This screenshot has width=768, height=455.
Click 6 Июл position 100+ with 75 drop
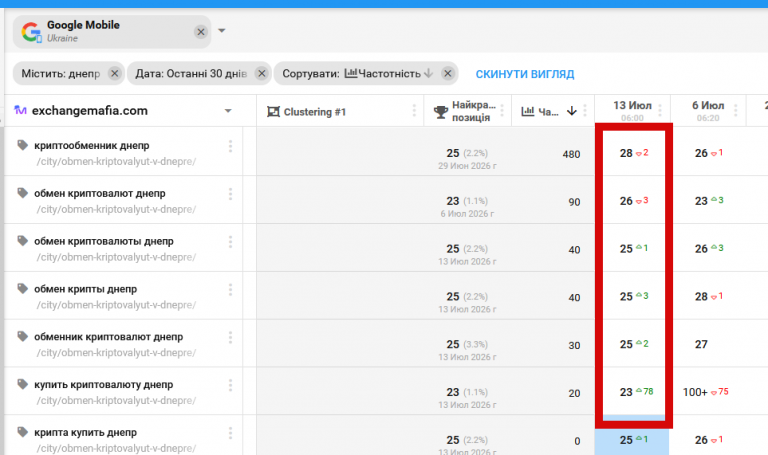(x=695, y=392)
